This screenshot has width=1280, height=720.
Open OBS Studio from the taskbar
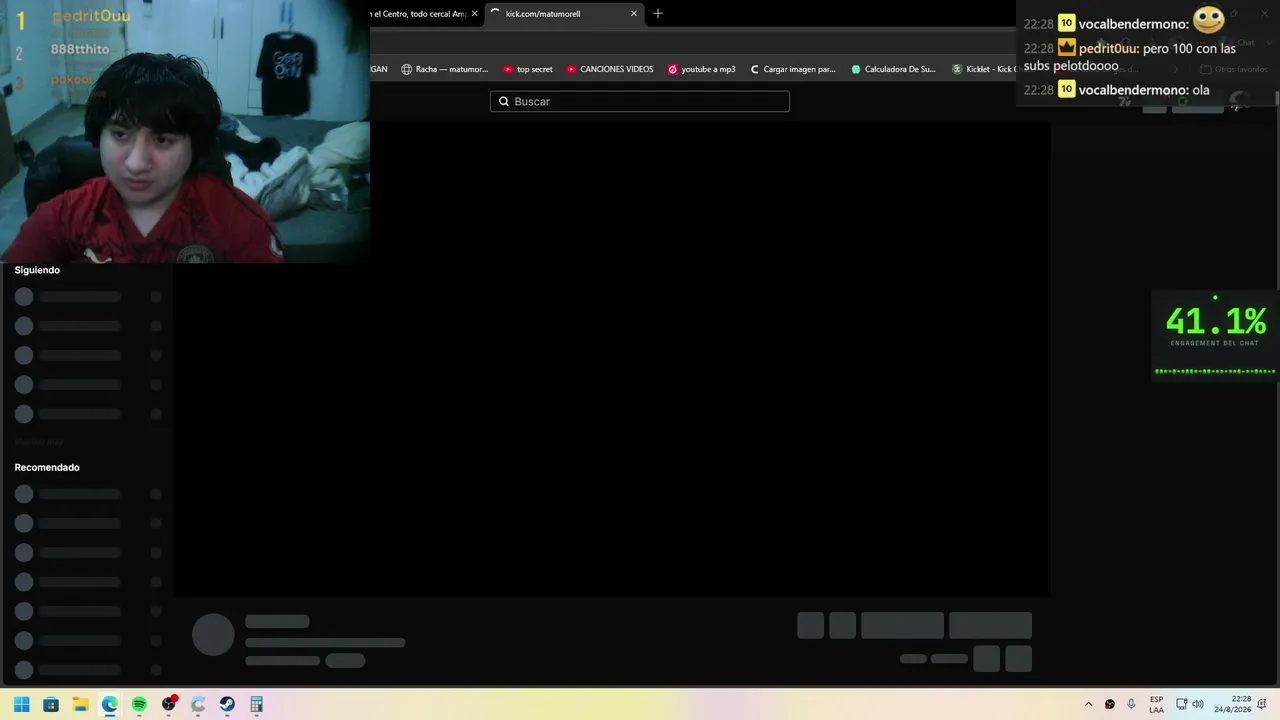[x=169, y=704]
